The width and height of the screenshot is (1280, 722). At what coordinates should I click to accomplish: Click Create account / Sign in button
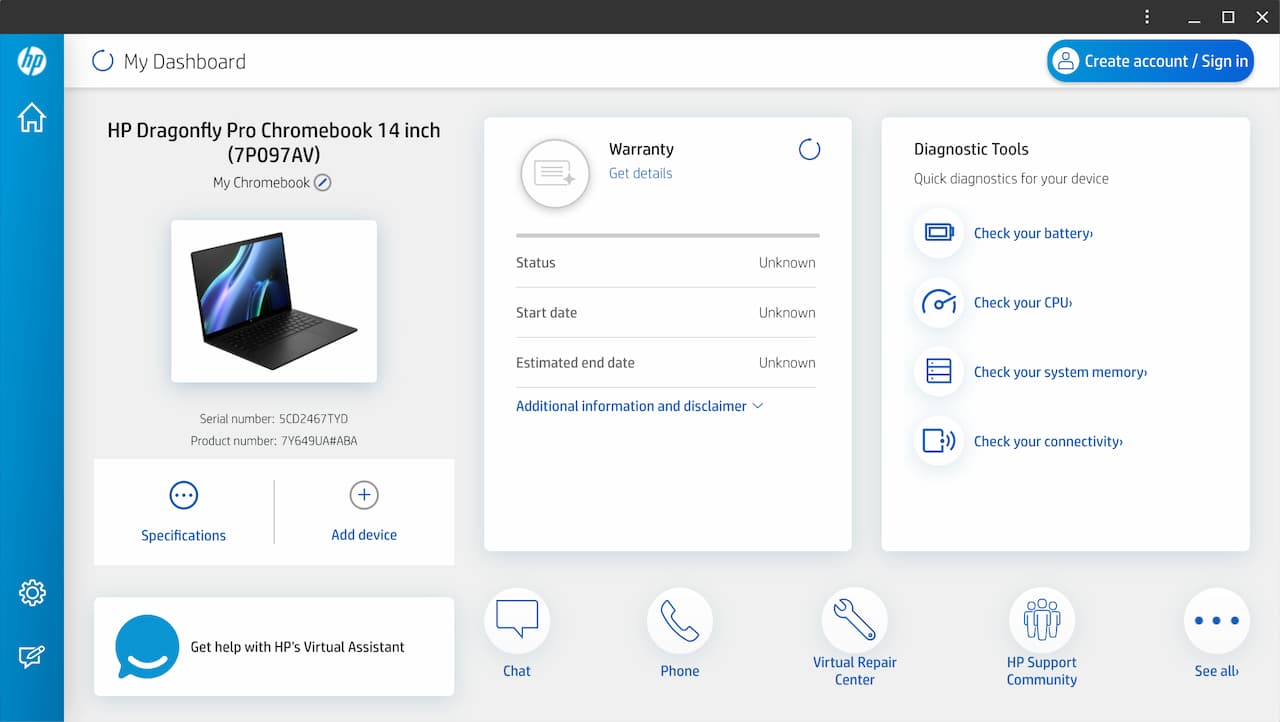1150,61
